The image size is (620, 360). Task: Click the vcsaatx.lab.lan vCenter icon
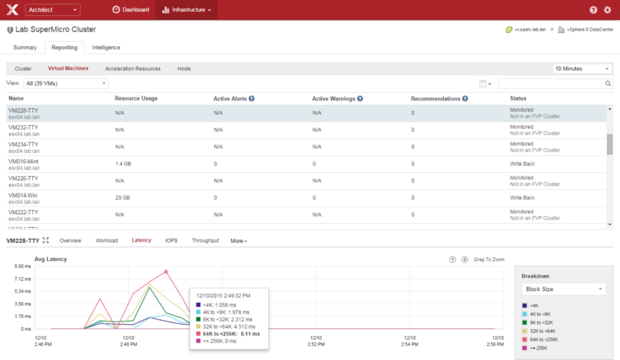509,30
